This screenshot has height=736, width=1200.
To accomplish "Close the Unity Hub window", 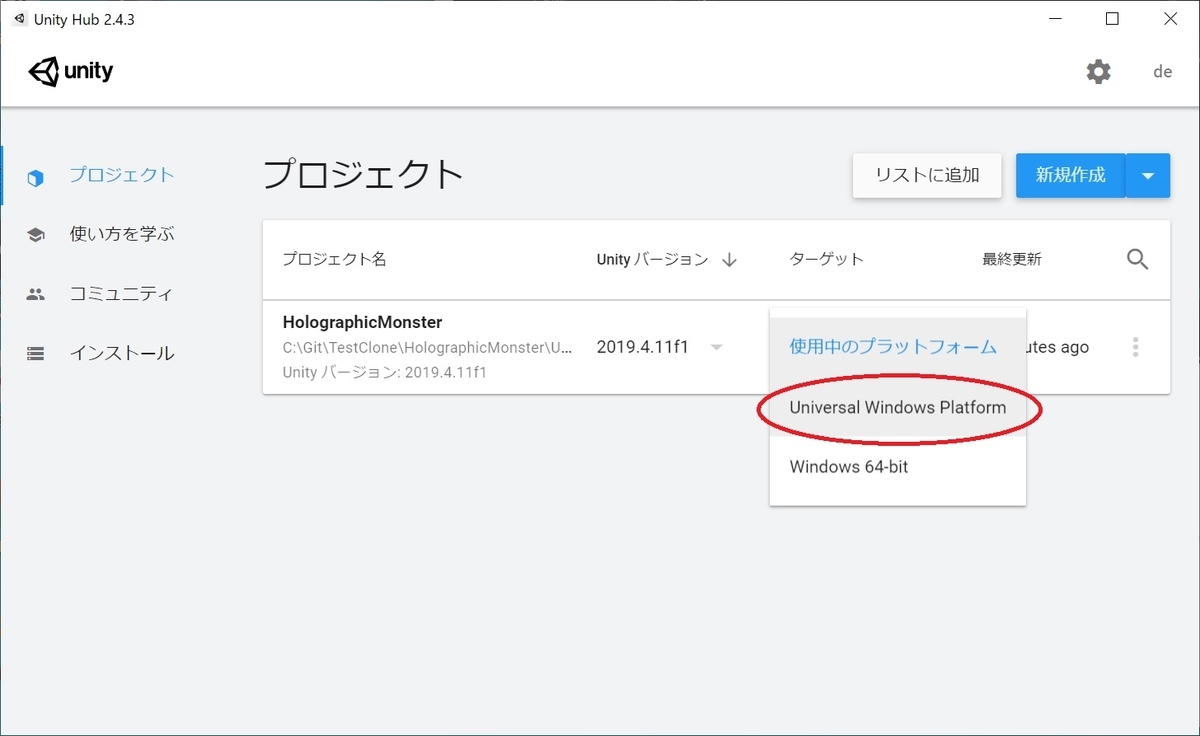I will click(1170, 19).
